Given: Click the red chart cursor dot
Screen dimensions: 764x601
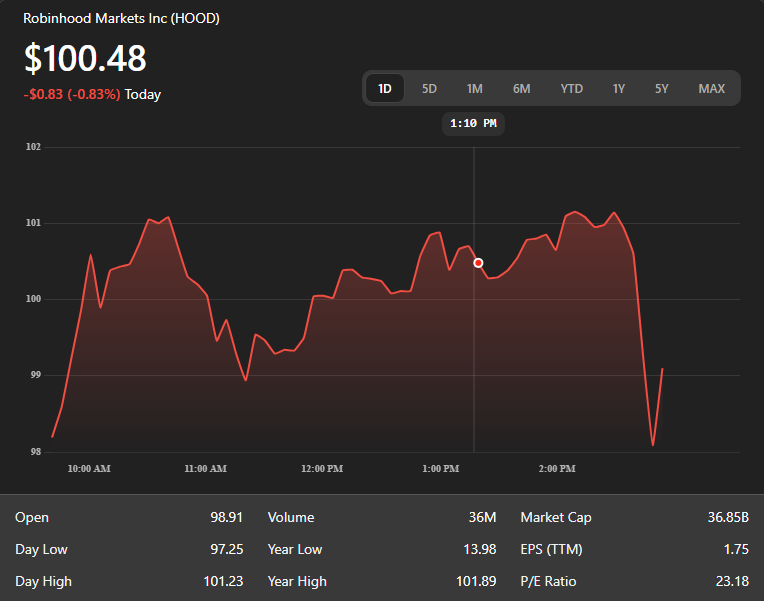Looking at the screenshot, I should point(478,263).
